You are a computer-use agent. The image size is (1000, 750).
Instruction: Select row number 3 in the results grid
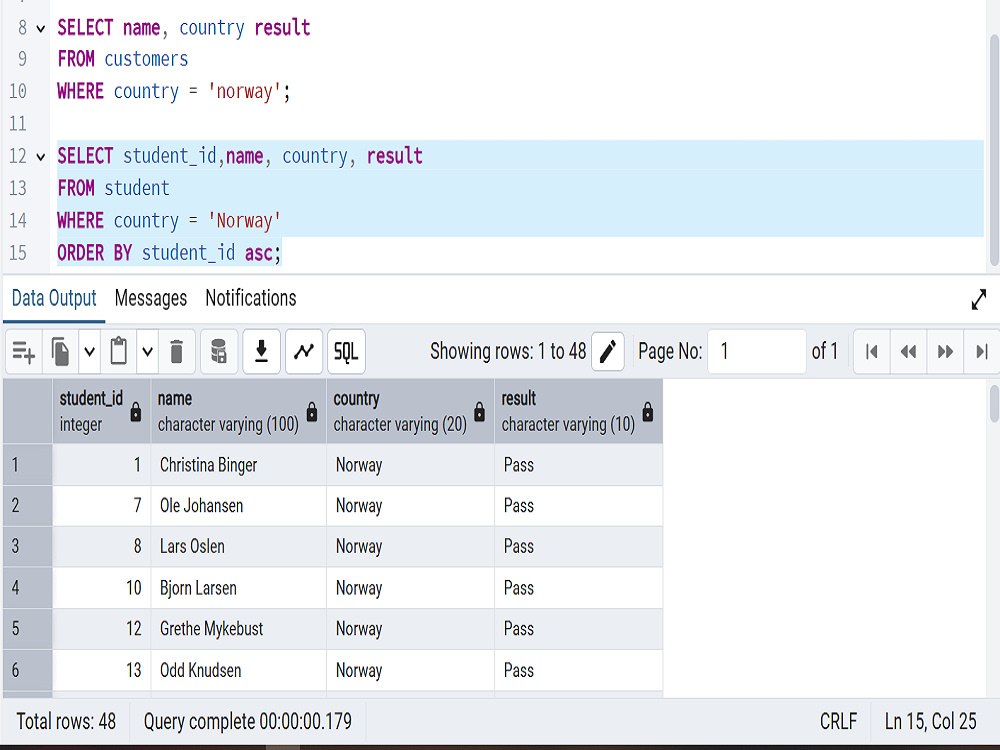point(27,547)
